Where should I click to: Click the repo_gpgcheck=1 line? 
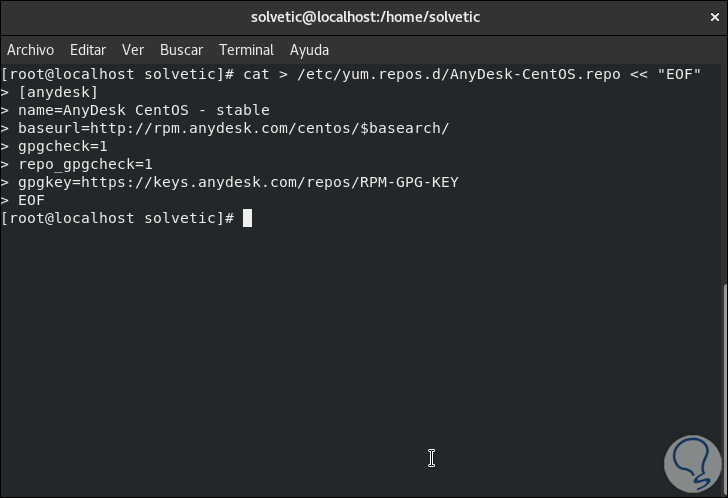point(85,164)
